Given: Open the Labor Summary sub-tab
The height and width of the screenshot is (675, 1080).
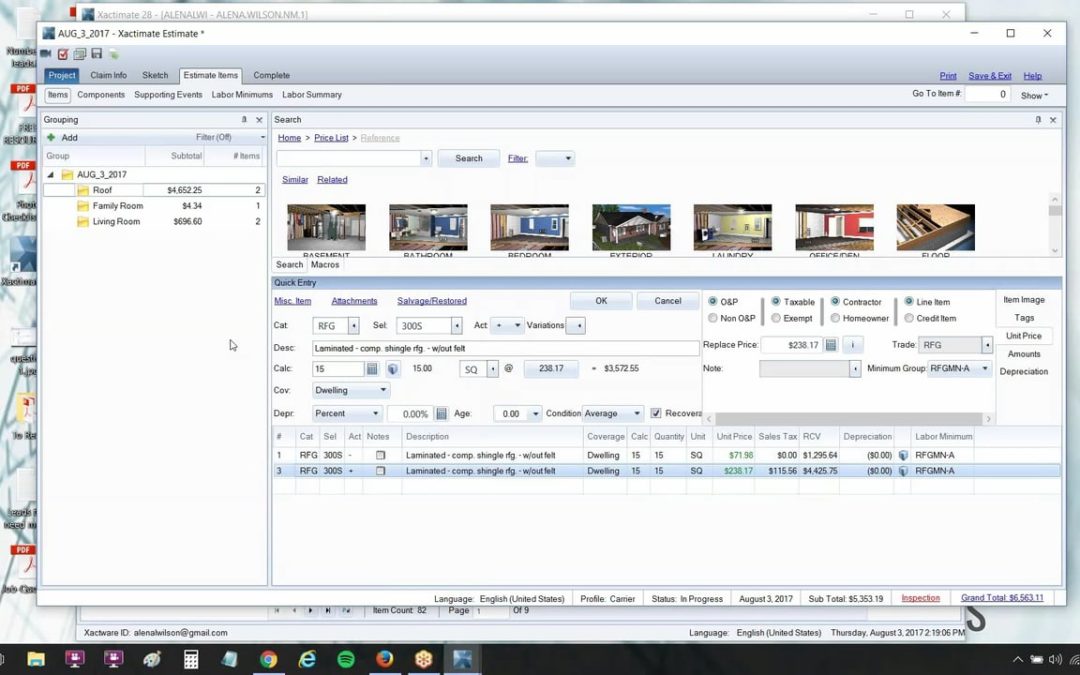Looking at the screenshot, I should click(312, 95).
